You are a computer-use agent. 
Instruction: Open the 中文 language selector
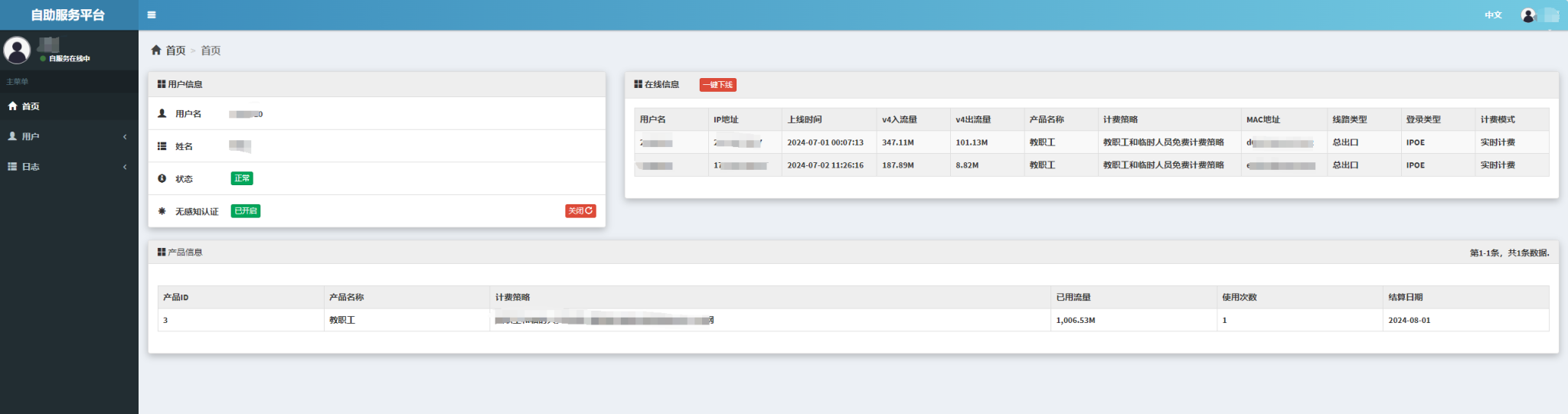pos(1493,15)
